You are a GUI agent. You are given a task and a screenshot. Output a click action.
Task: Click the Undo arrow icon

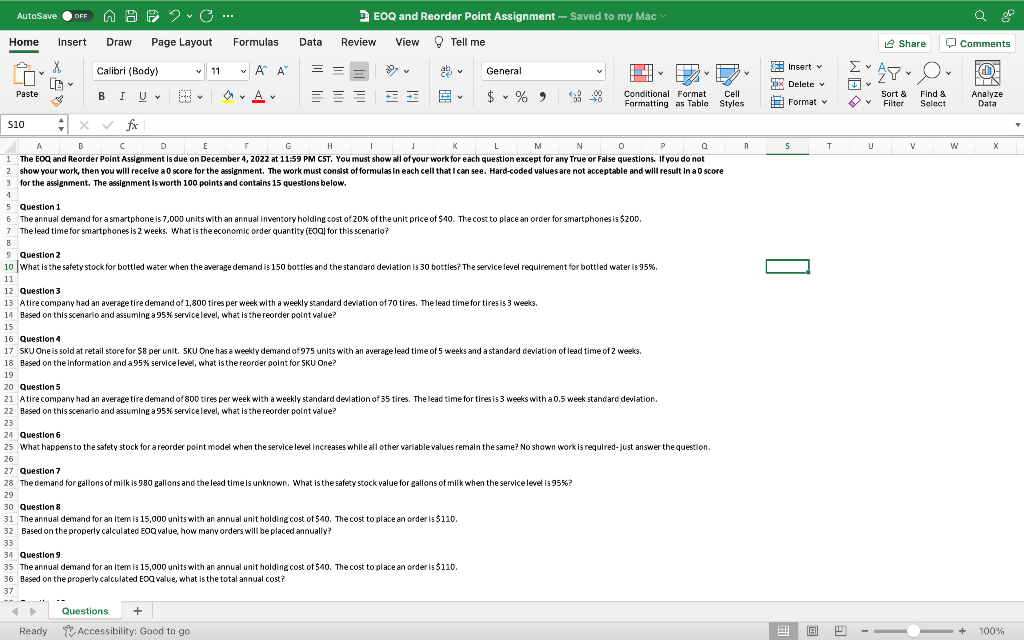click(174, 16)
